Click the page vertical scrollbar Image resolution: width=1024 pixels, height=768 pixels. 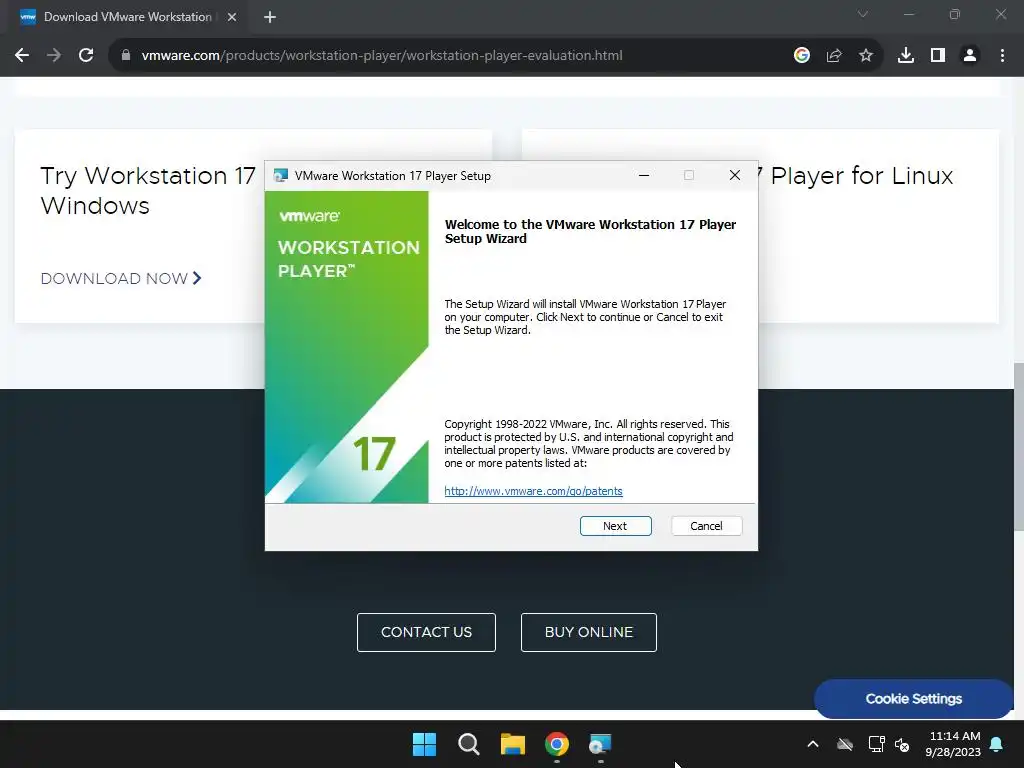click(1019, 447)
